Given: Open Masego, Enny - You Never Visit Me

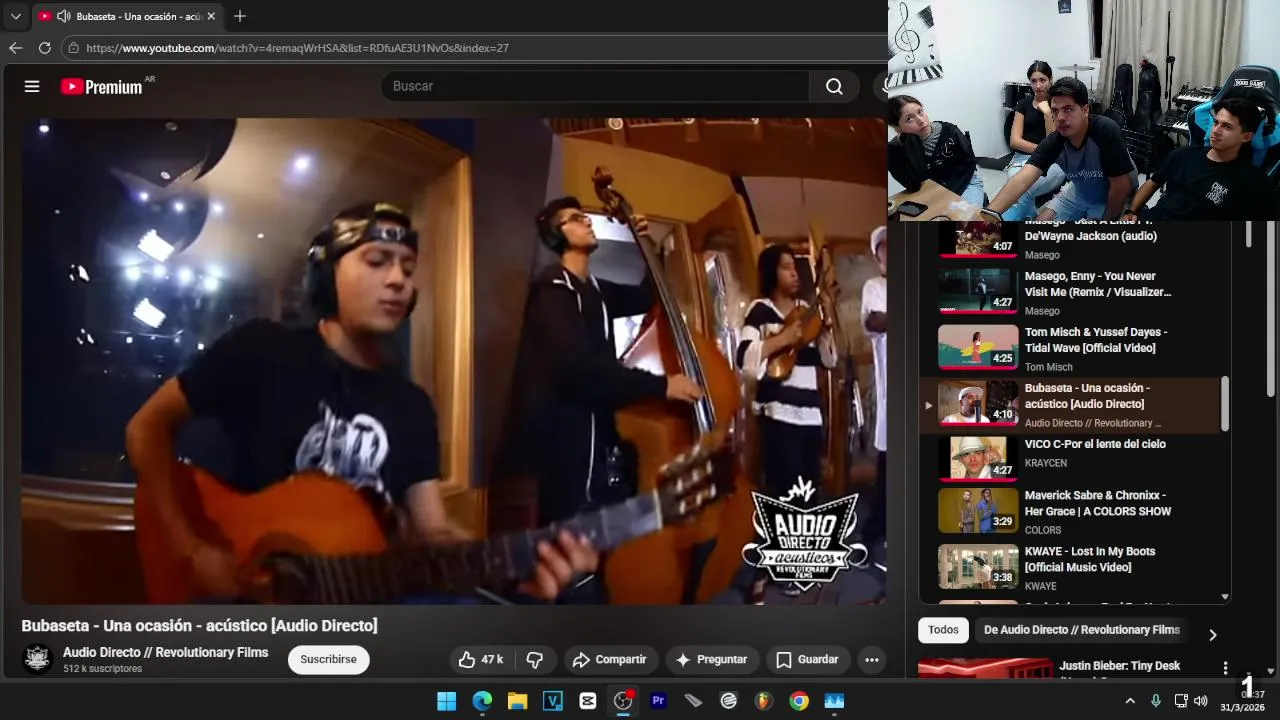Looking at the screenshot, I should 1098,284.
